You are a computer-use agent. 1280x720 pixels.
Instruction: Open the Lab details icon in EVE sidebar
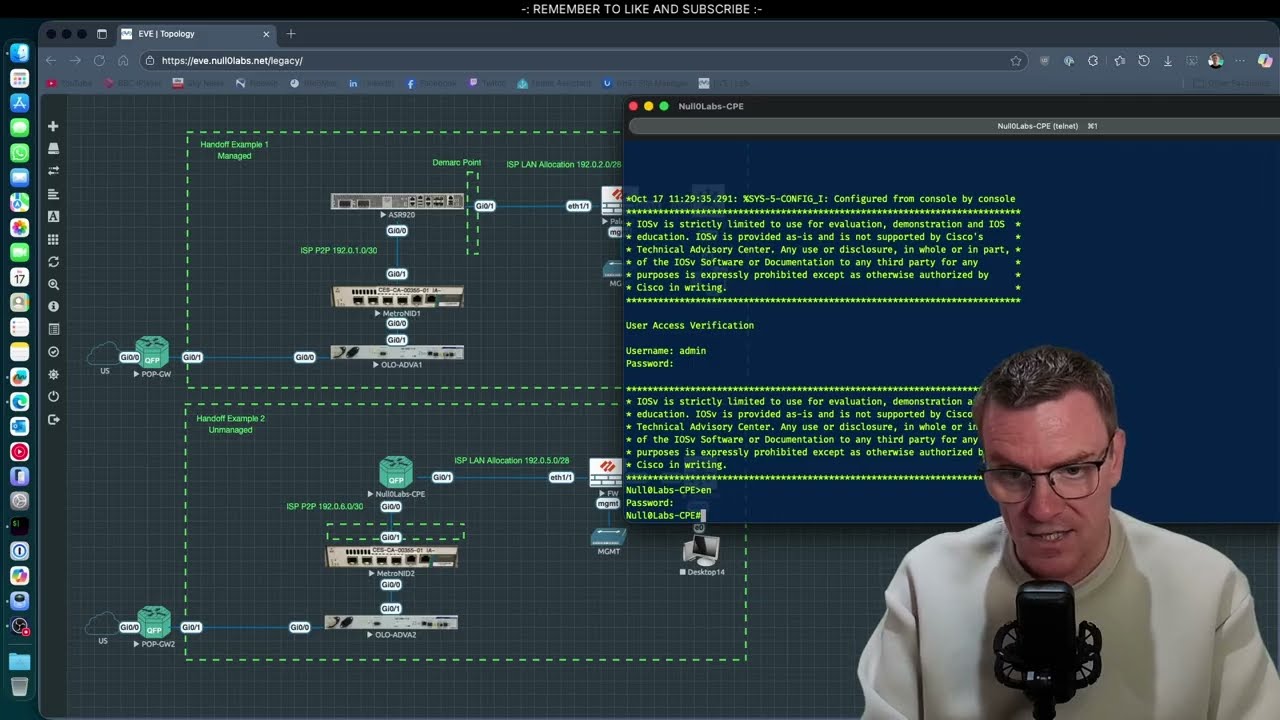pyautogui.click(x=53, y=329)
